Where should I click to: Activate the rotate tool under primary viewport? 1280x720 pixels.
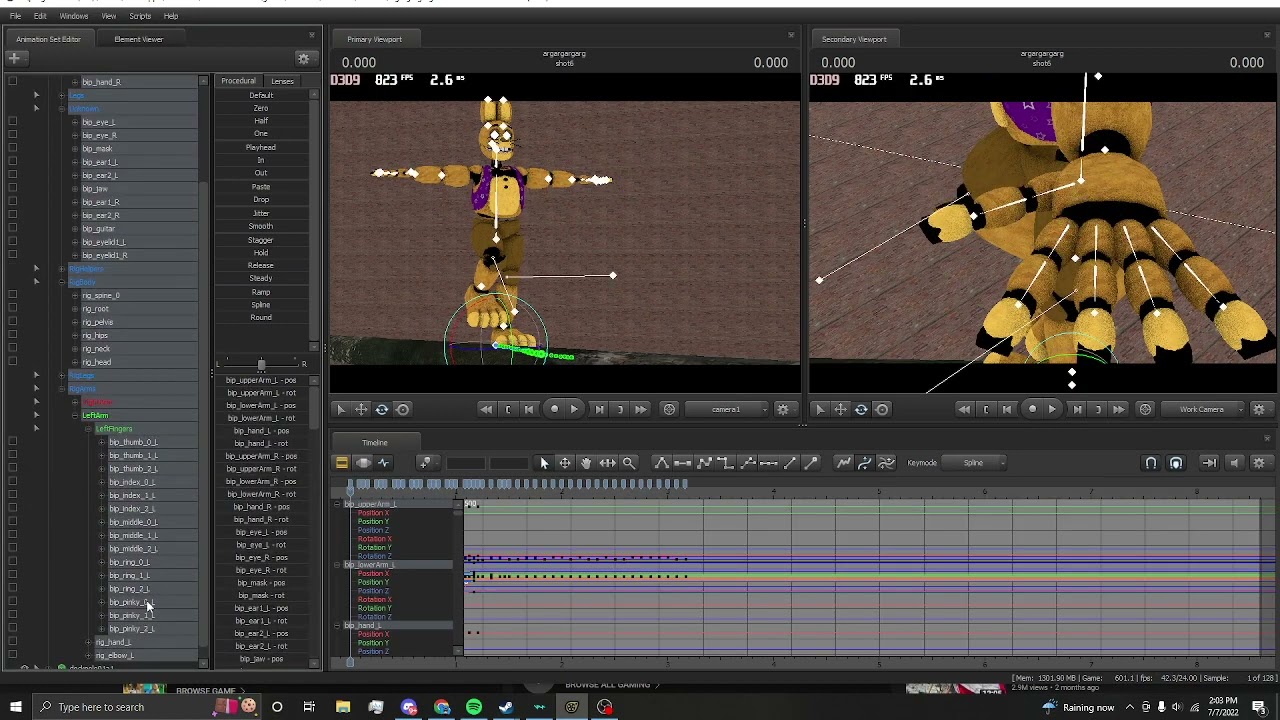coord(381,409)
